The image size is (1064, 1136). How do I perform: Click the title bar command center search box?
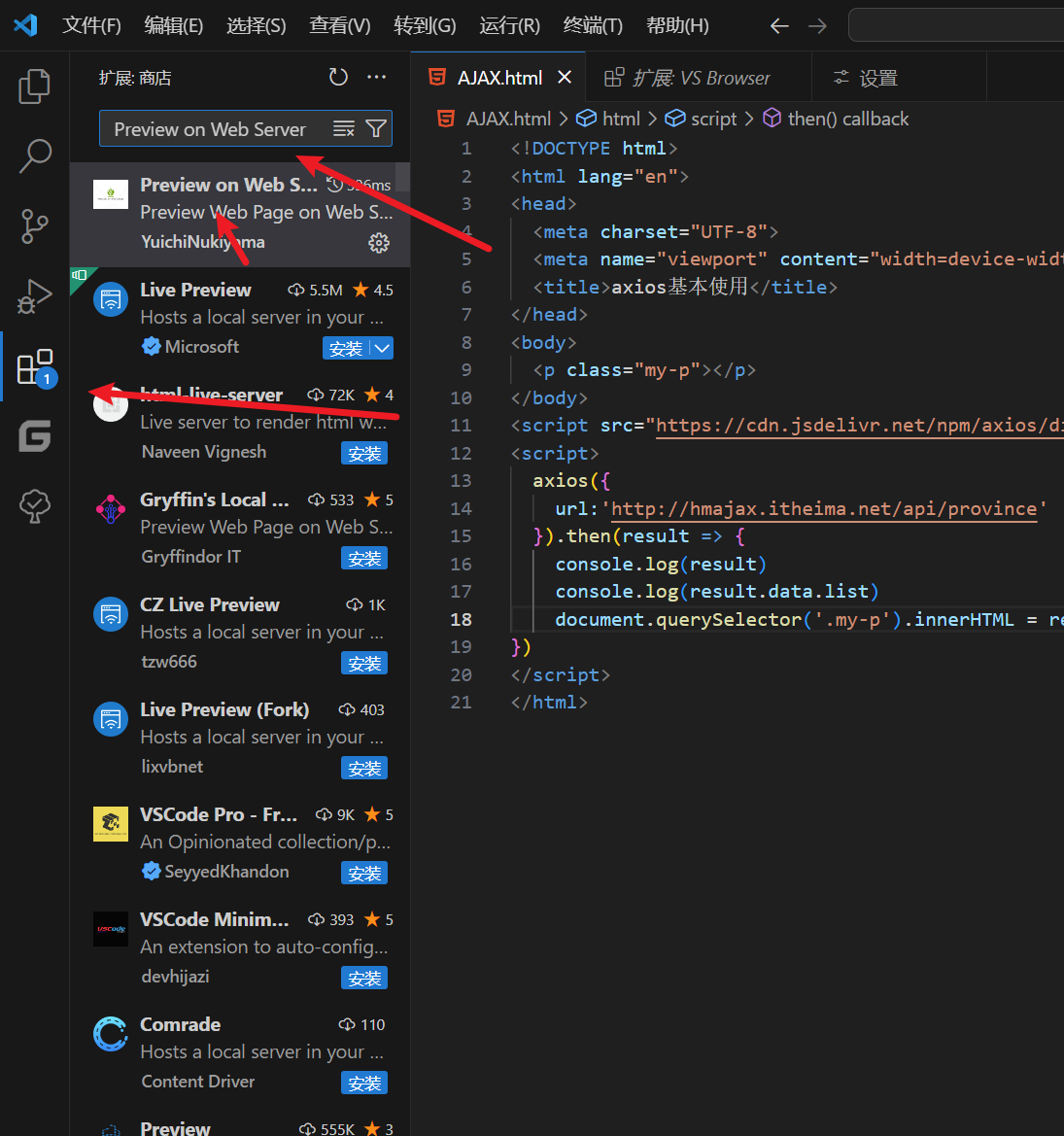[956, 25]
